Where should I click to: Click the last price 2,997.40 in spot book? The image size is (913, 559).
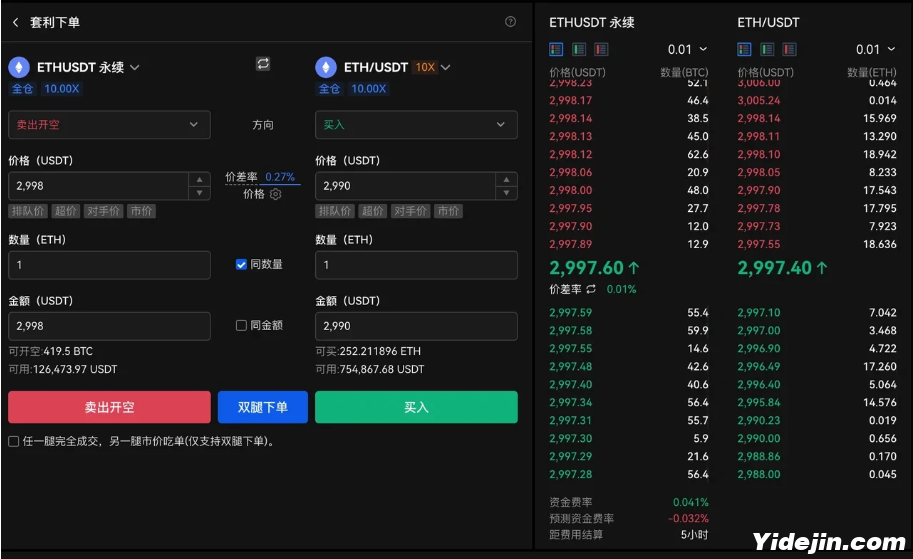click(x=774, y=268)
